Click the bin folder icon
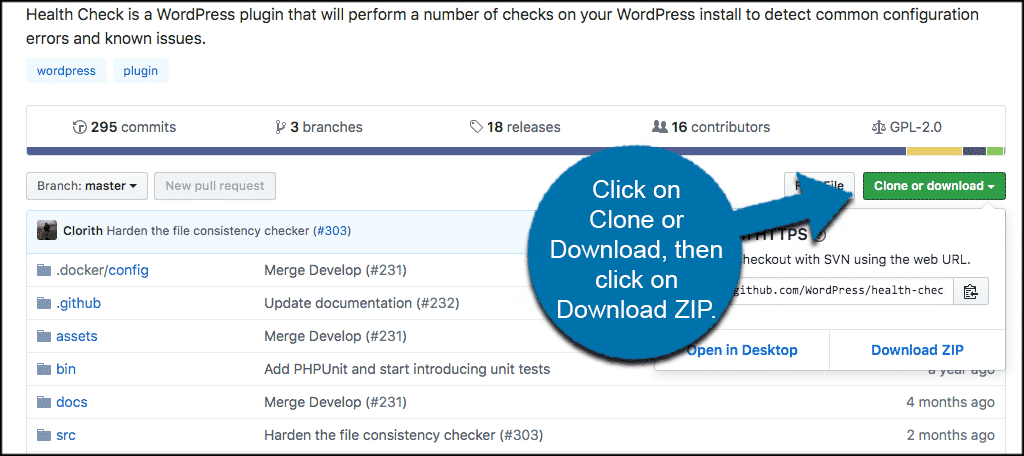The width and height of the screenshot is (1024, 456). pos(44,369)
